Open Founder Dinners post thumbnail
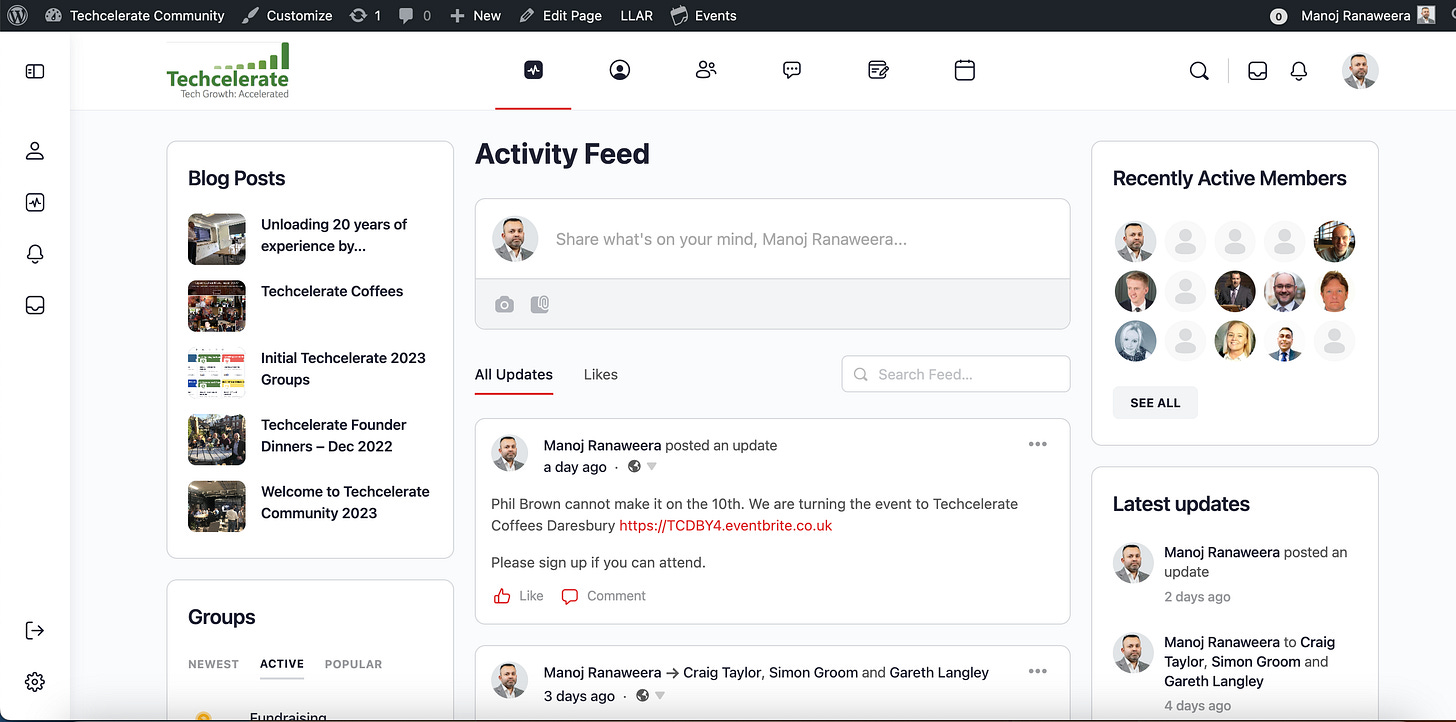Viewport: 1456px width, 722px height. [x=217, y=439]
